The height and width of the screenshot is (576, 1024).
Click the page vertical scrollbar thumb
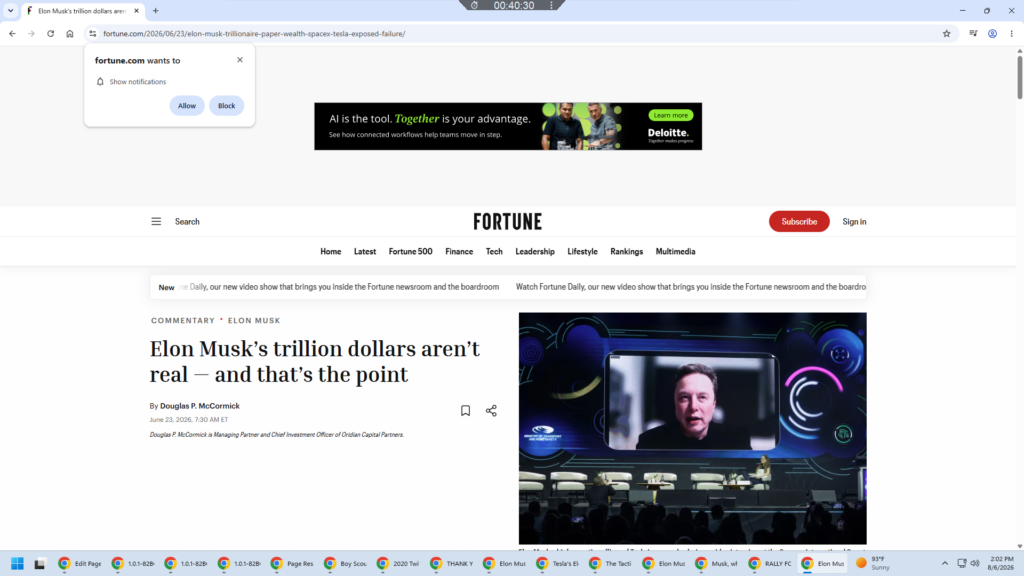(x=1019, y=77)
